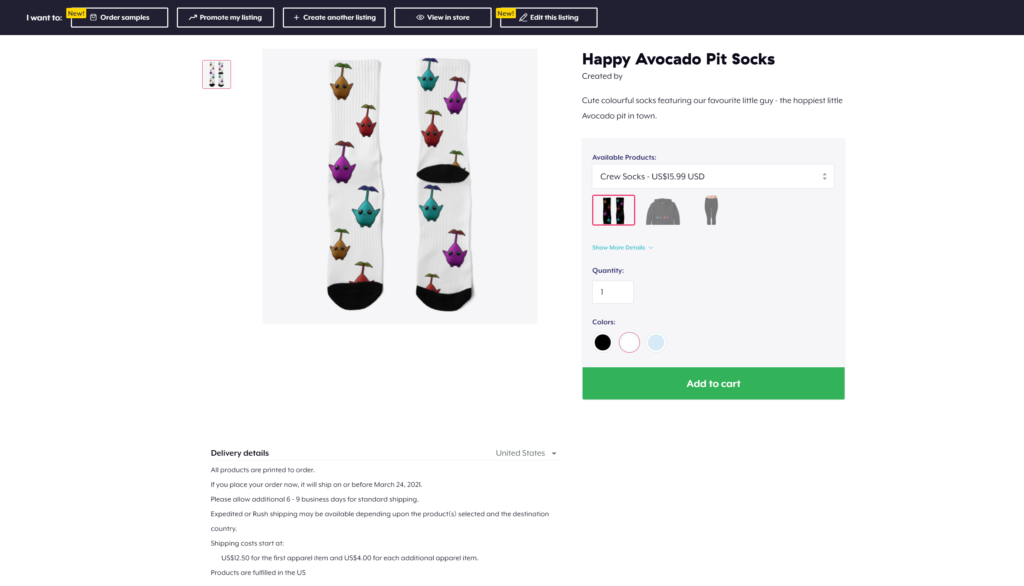Click the Add to cart button
The width and height of the screenshot is (1024, 586).
pos(713,383)
